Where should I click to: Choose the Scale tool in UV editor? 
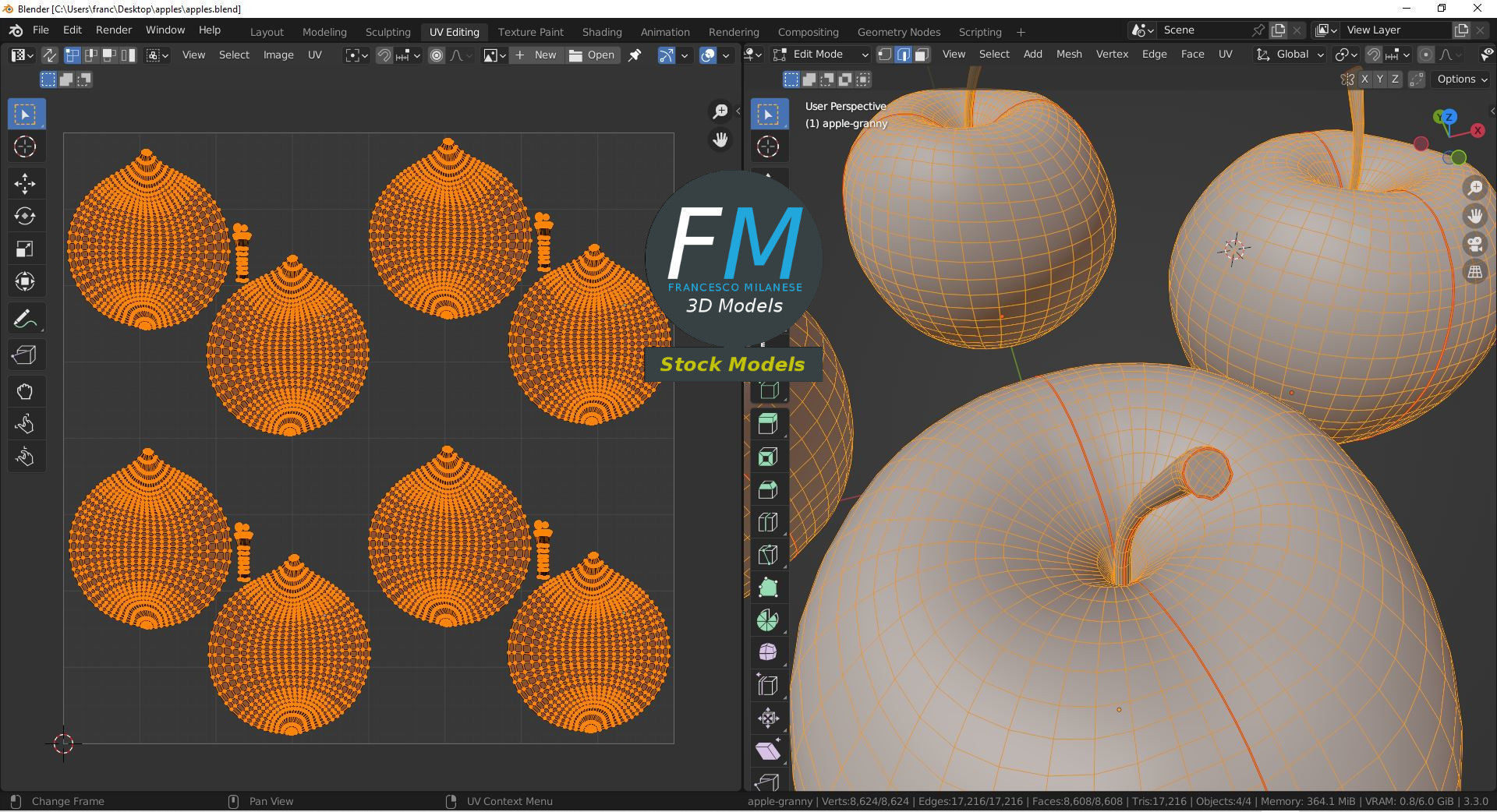26,249
